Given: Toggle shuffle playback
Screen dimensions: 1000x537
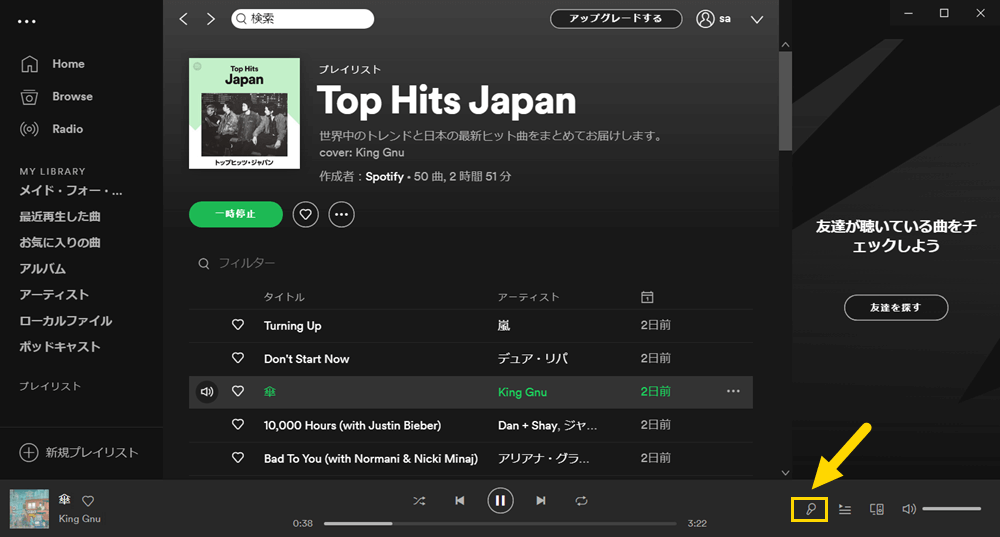Looking at the screenshot, I should (419, 501).
